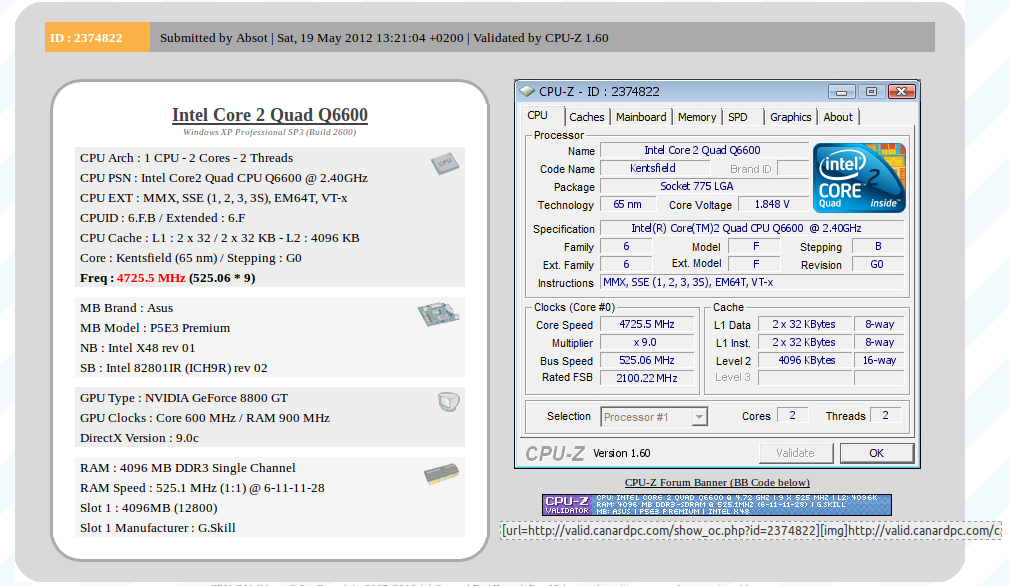The width and height of the screenshot is (1009, 586).
Task: Click the RAM Speed 525.1 MHz line
Action: (x=202, y=488)
